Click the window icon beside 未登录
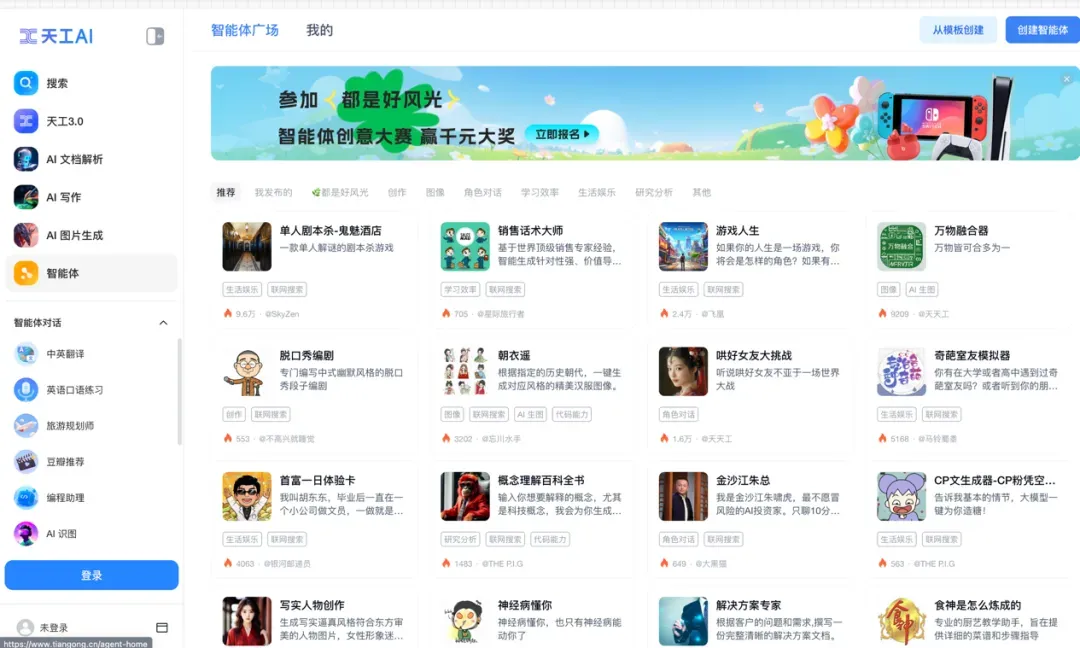Screen dimensions: 1080x648 point(162,627)
